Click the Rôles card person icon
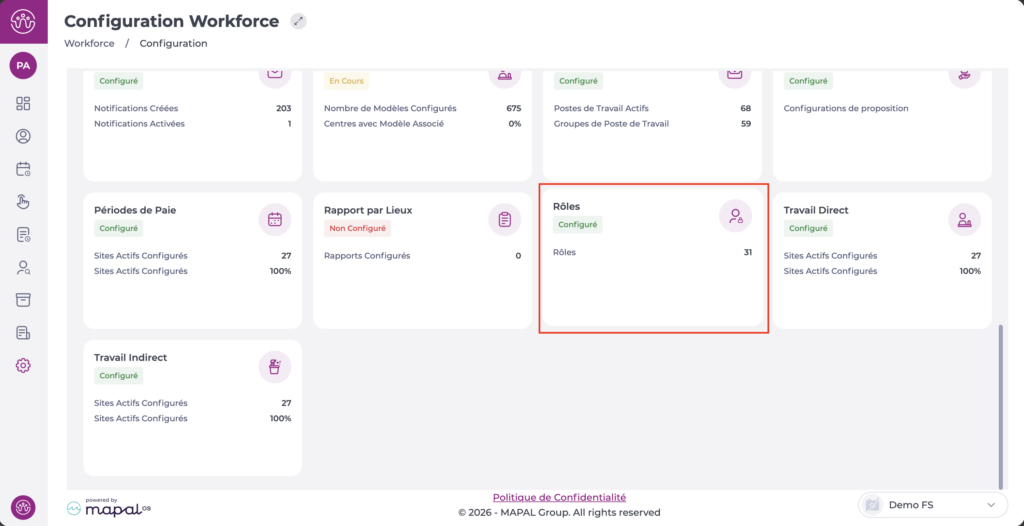The height and width of the screenshot is (526, 1024). coord(735,216)
